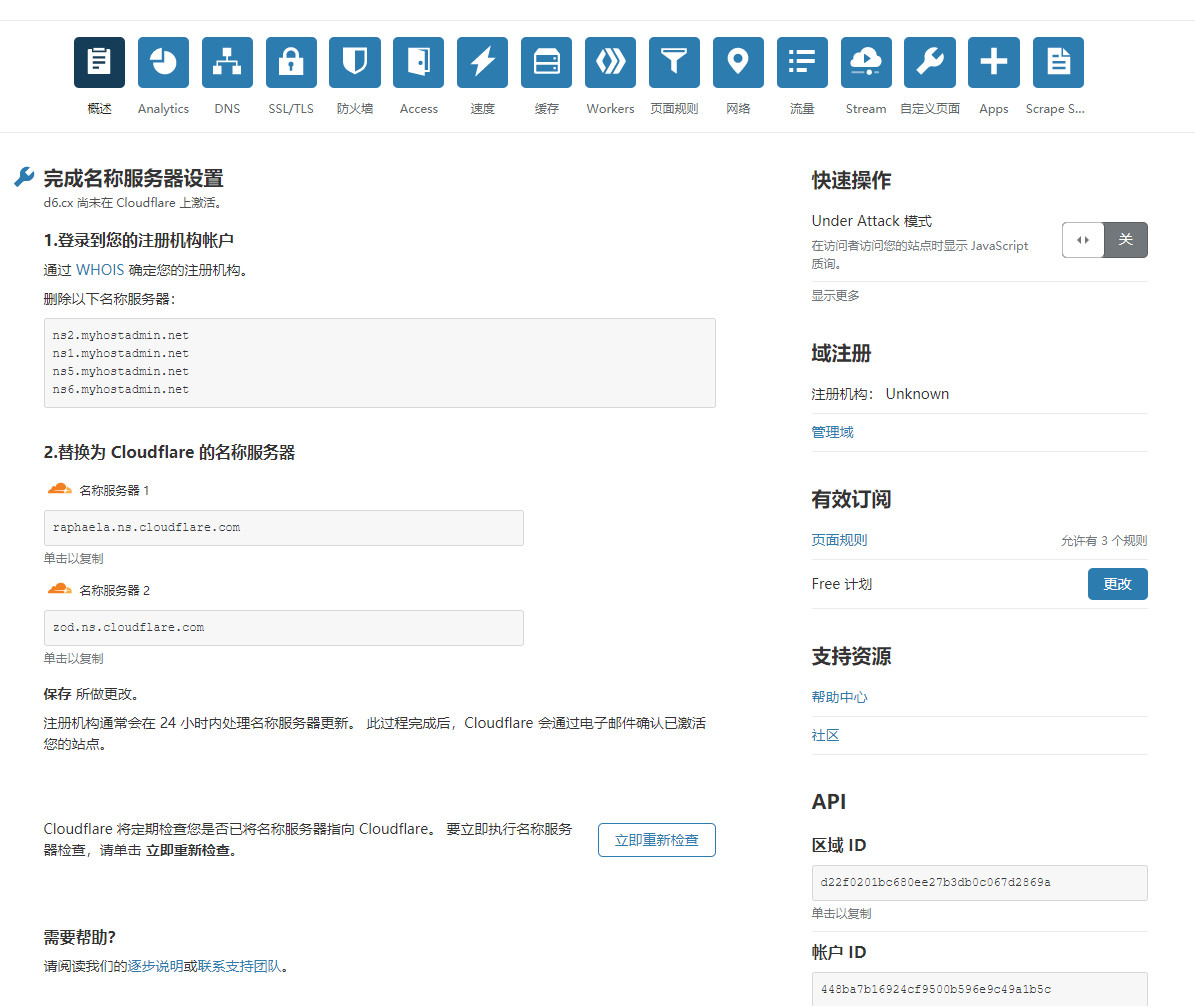Click the ns1.myhostadmin.net entry
This screenshot has width=1195, height=1006.
click(120, 354)
